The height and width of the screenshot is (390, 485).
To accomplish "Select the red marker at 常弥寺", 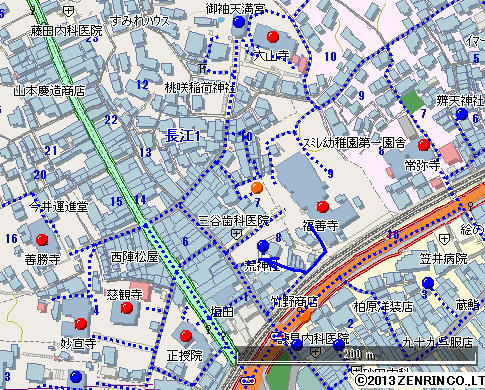I will [424, 145].
